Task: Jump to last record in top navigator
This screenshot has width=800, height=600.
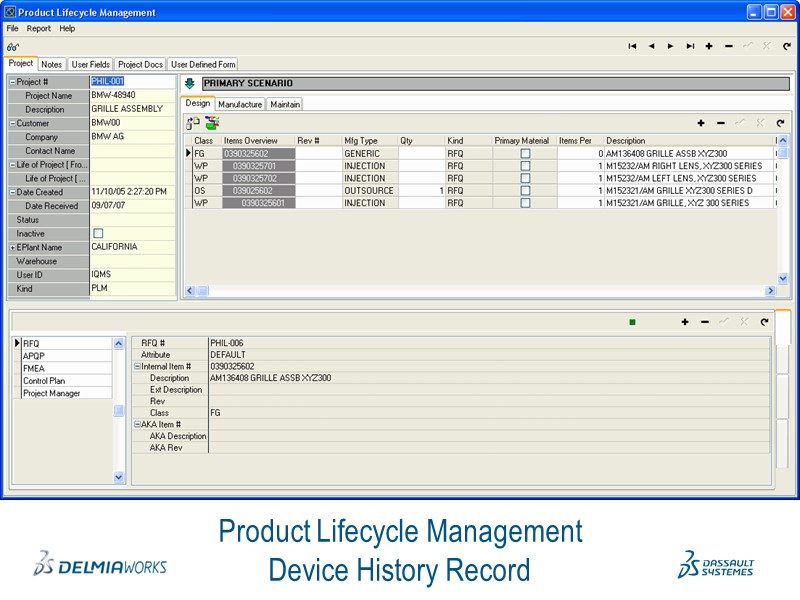Action: coord(690,46)
